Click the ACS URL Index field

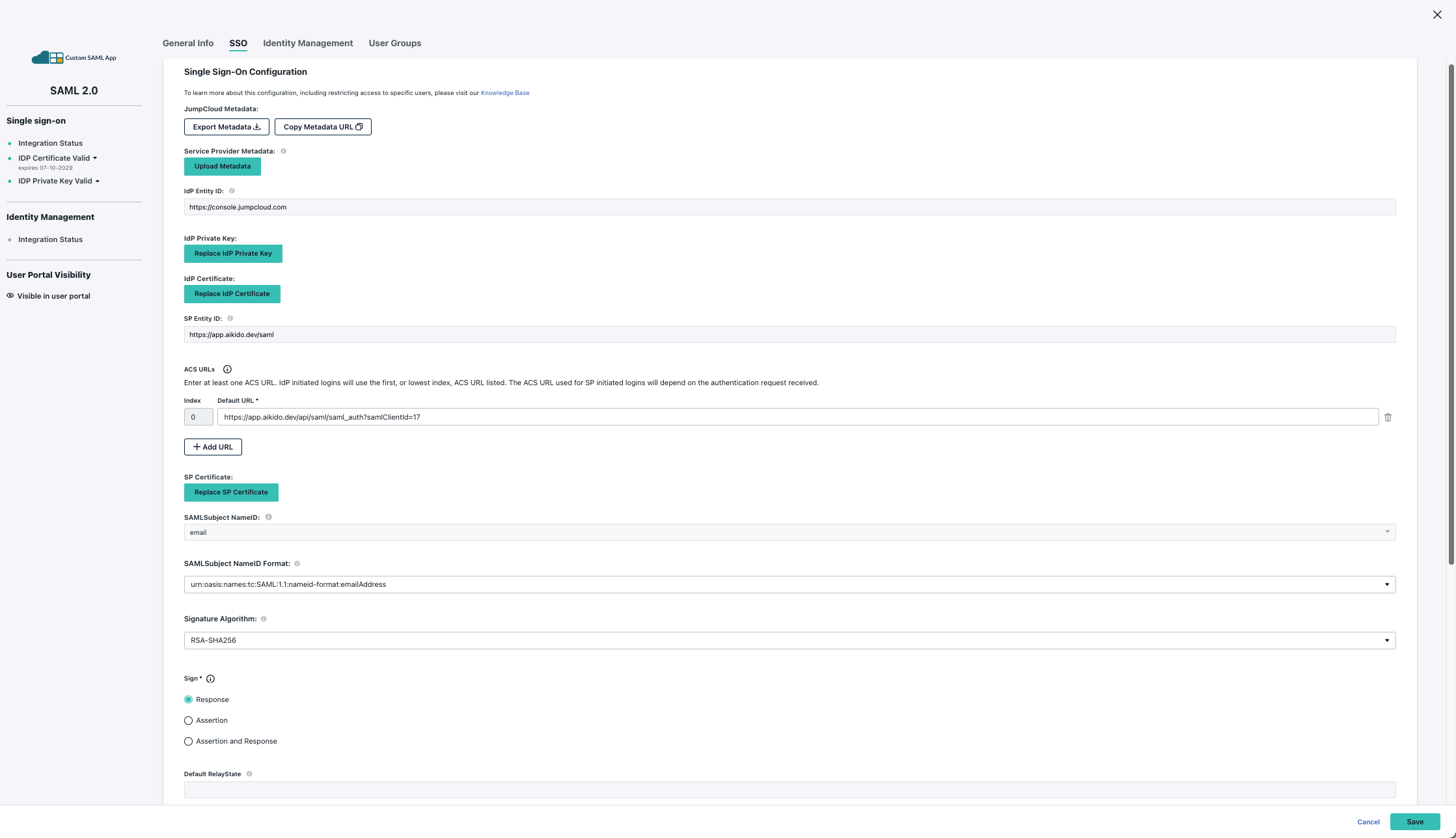(x=199, y=417)
